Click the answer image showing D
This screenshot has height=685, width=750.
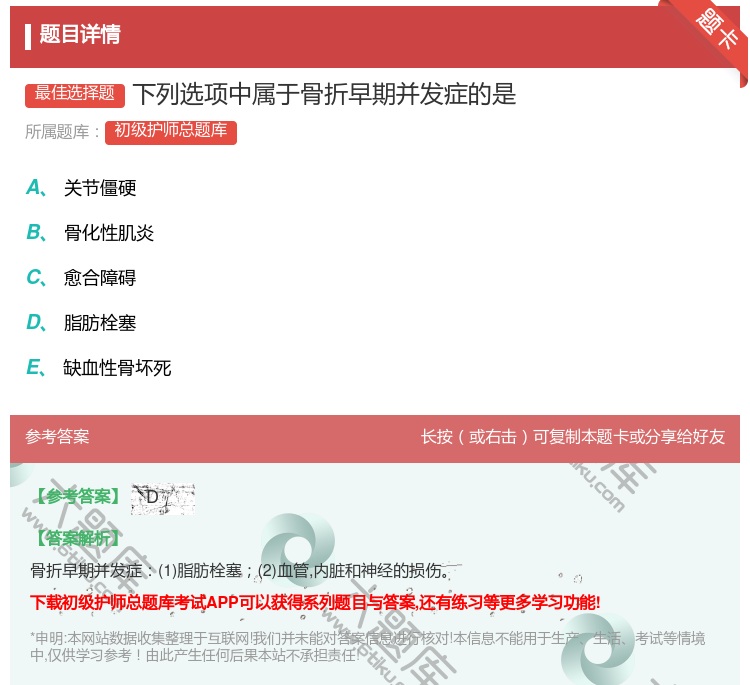point(163,499)
